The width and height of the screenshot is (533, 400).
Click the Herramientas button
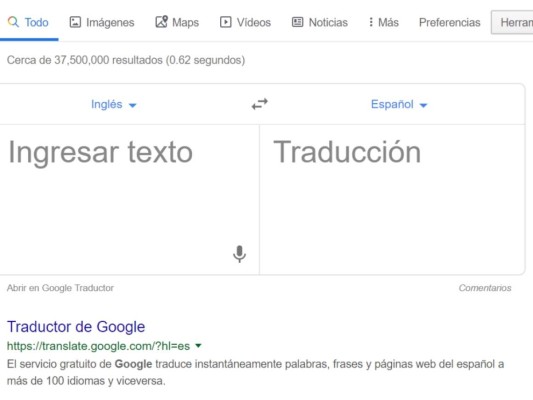[512, 22]
